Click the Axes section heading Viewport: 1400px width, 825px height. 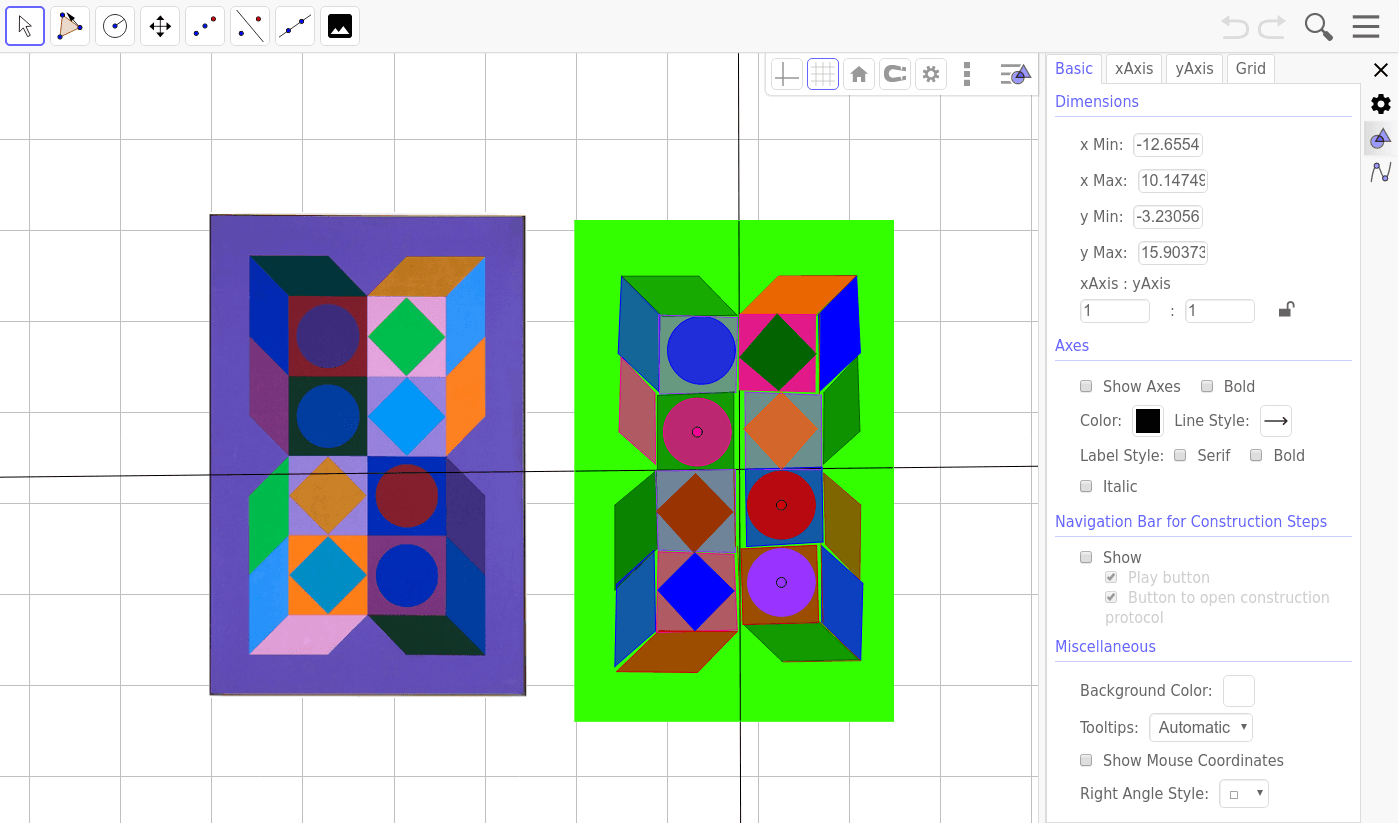tap(1072, 345)
